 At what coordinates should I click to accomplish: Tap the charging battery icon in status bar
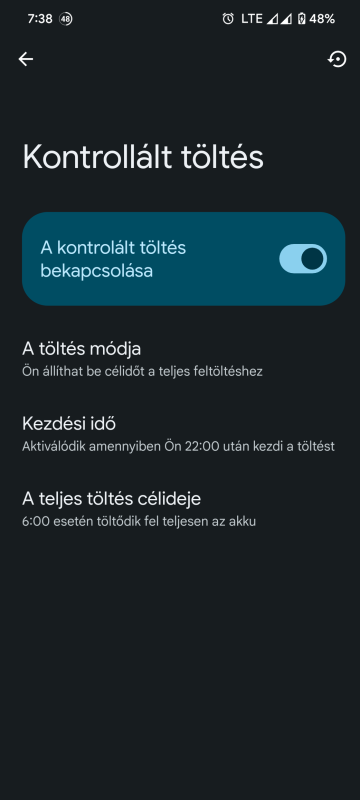point(301,19)
